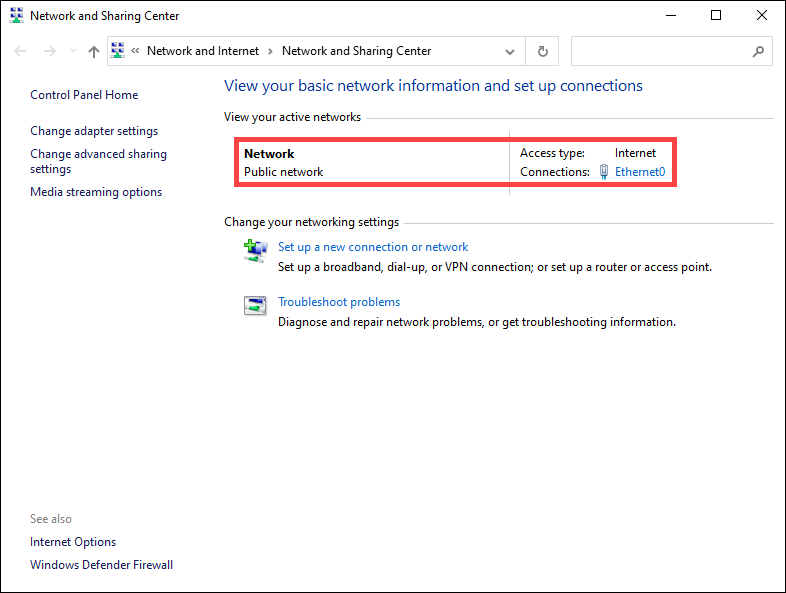Click the address bar control panel icon
The width and height of the screenshot is (786, 593).
[119, 51]
